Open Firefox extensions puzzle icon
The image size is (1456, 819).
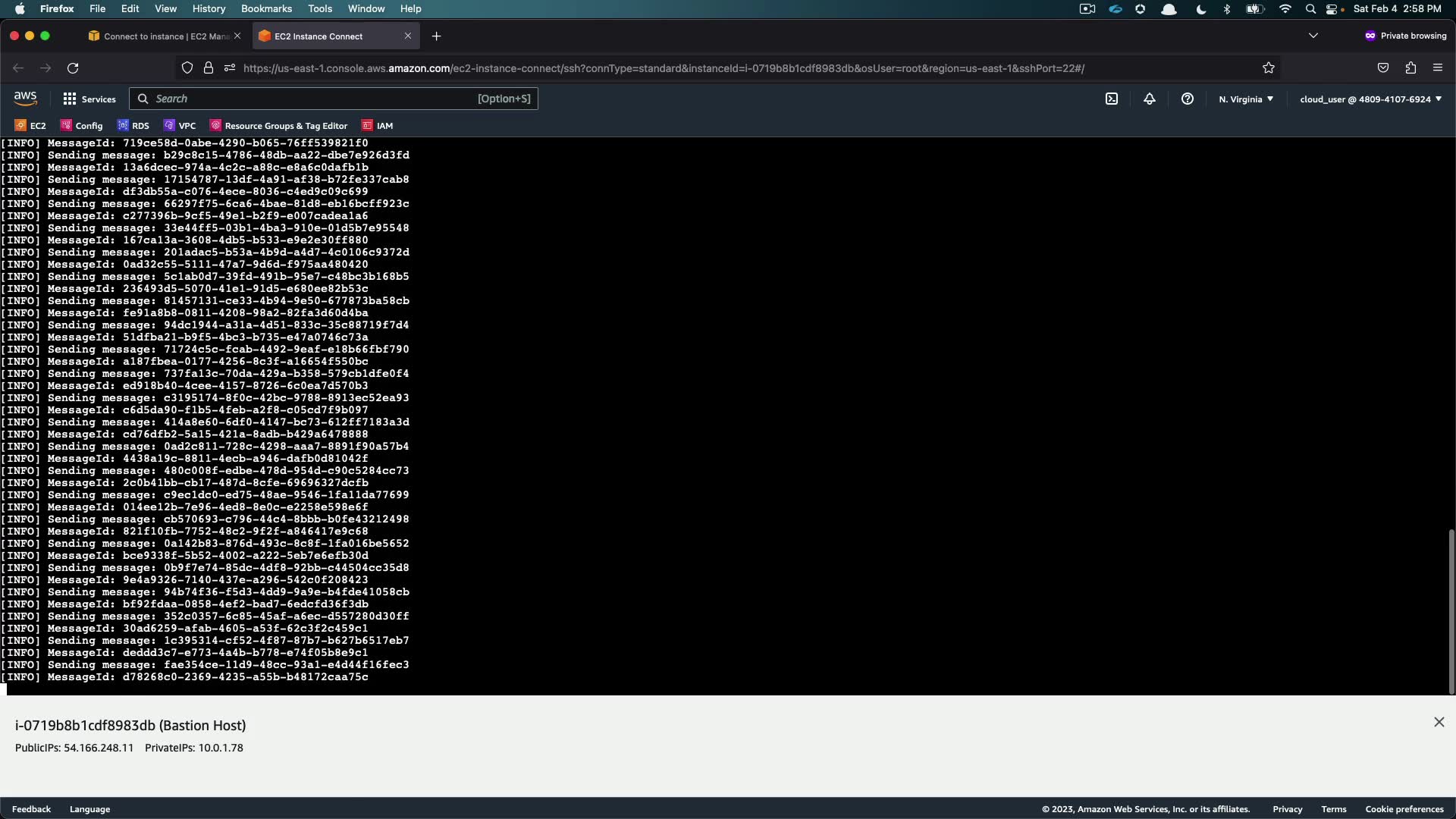click(1410, 68)
